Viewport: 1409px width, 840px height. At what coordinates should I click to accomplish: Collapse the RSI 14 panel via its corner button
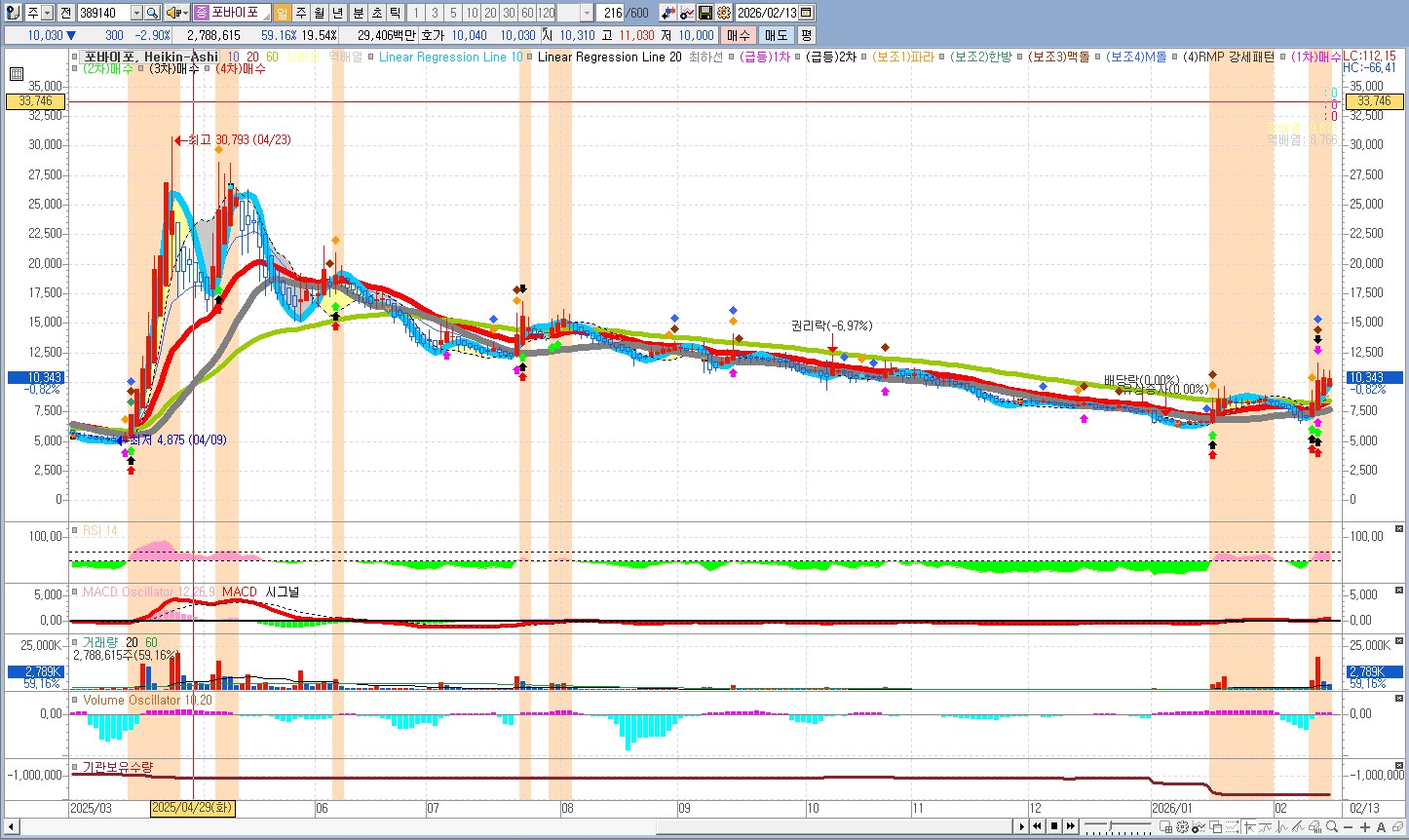1399,529
